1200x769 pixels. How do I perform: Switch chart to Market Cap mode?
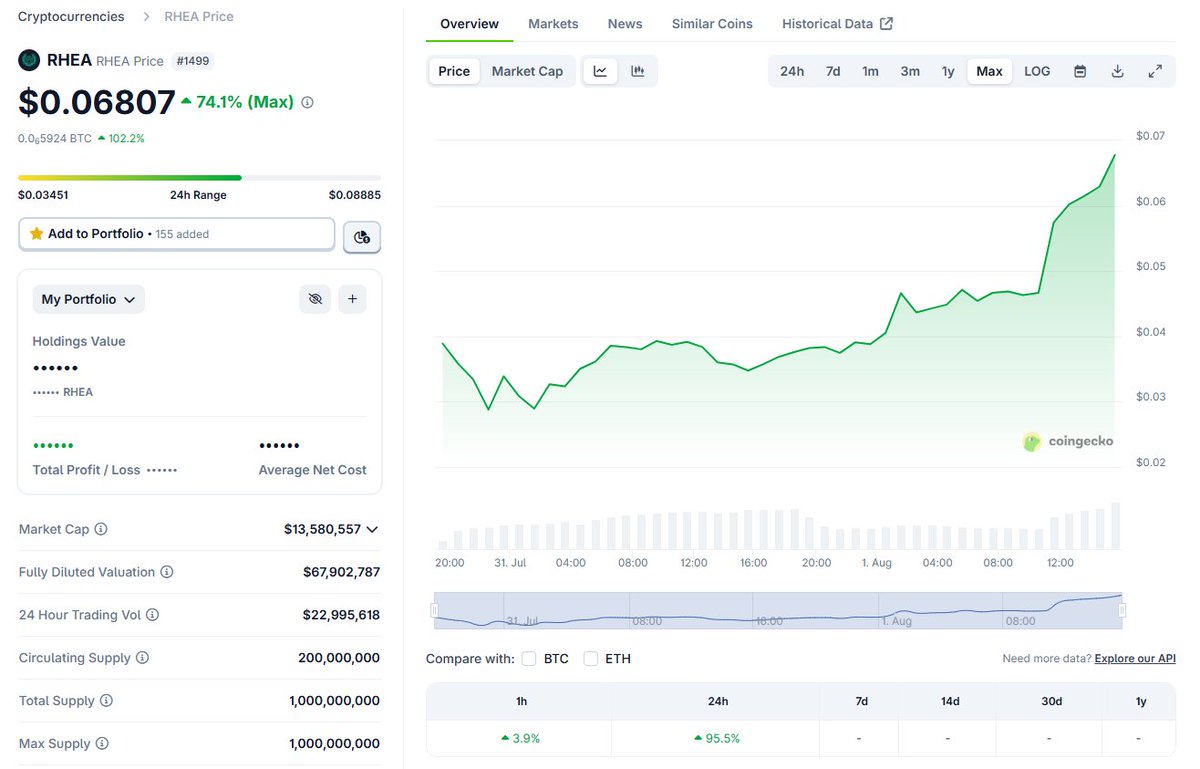527,71
